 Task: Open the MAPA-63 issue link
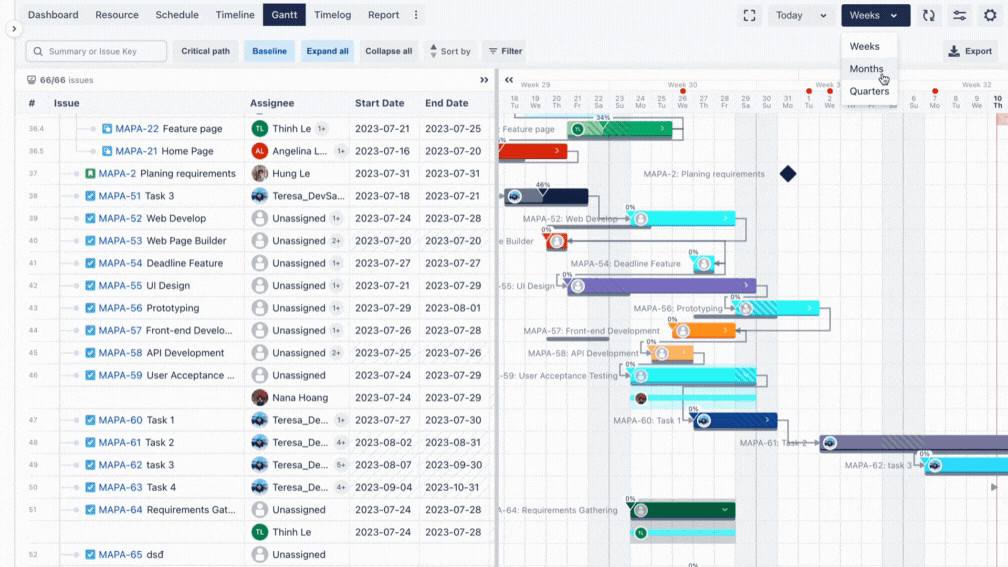(120, 487)
